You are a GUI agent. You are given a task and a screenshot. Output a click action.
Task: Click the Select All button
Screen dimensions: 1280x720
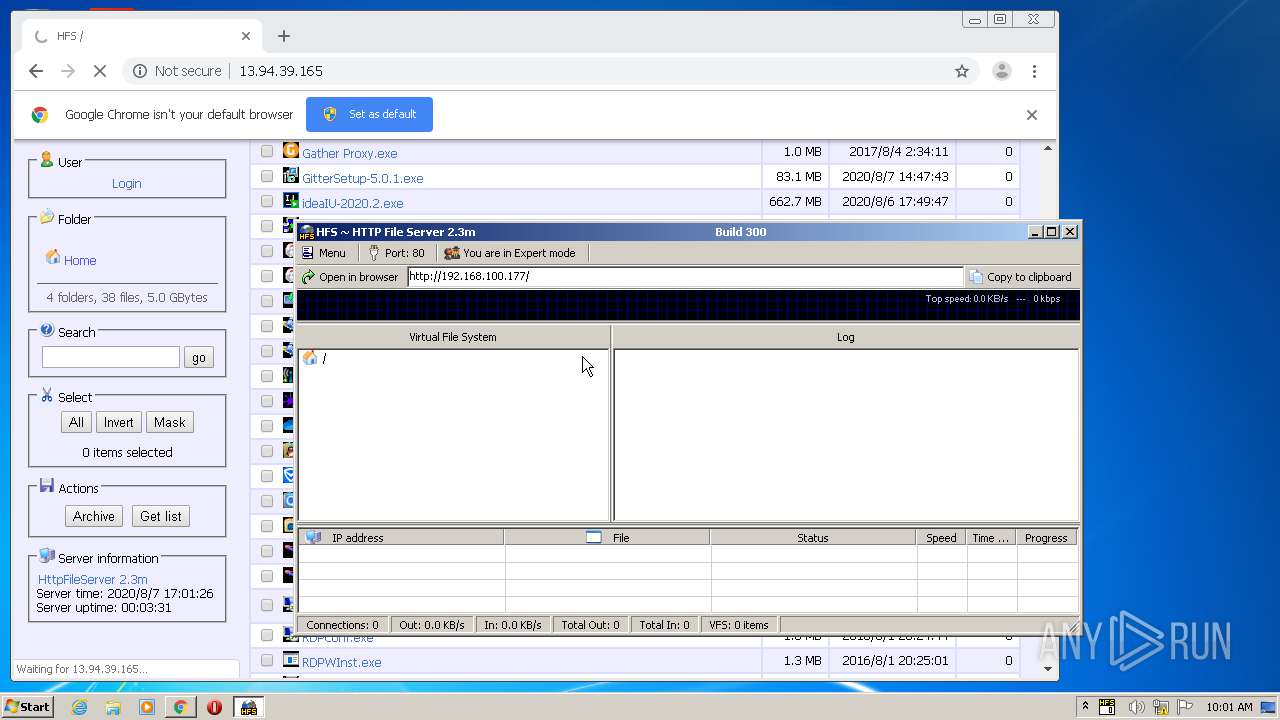point(76,422)
